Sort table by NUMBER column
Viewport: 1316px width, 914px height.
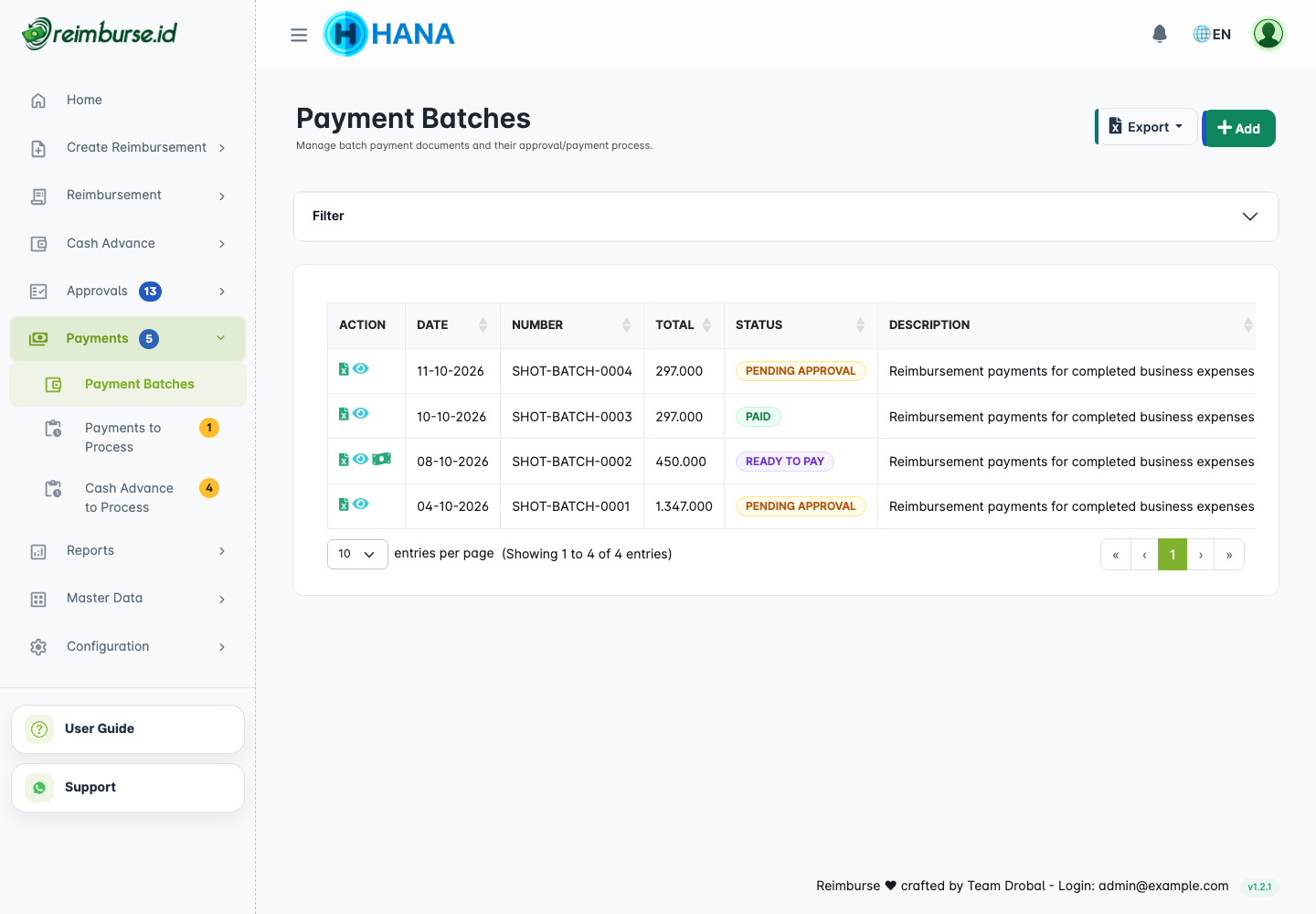point(571,325)
